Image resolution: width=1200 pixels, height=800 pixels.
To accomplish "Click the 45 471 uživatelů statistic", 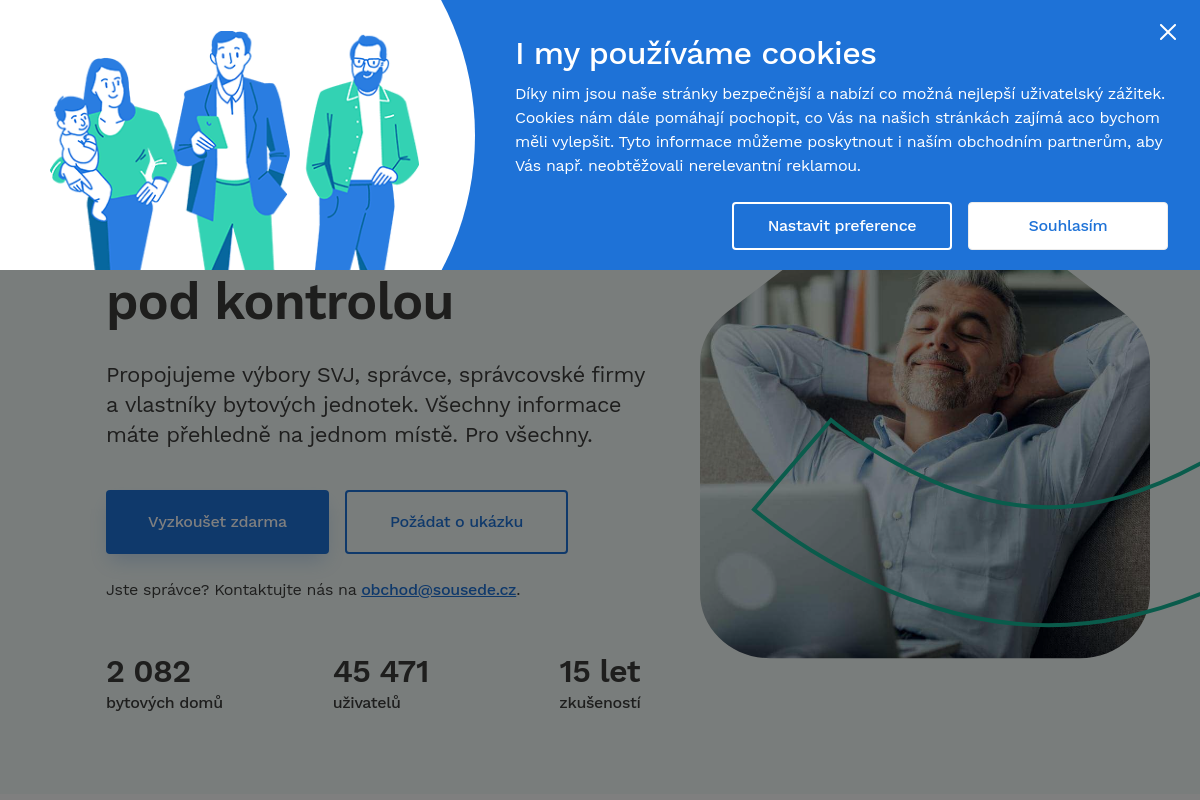I will click(381, 684).
